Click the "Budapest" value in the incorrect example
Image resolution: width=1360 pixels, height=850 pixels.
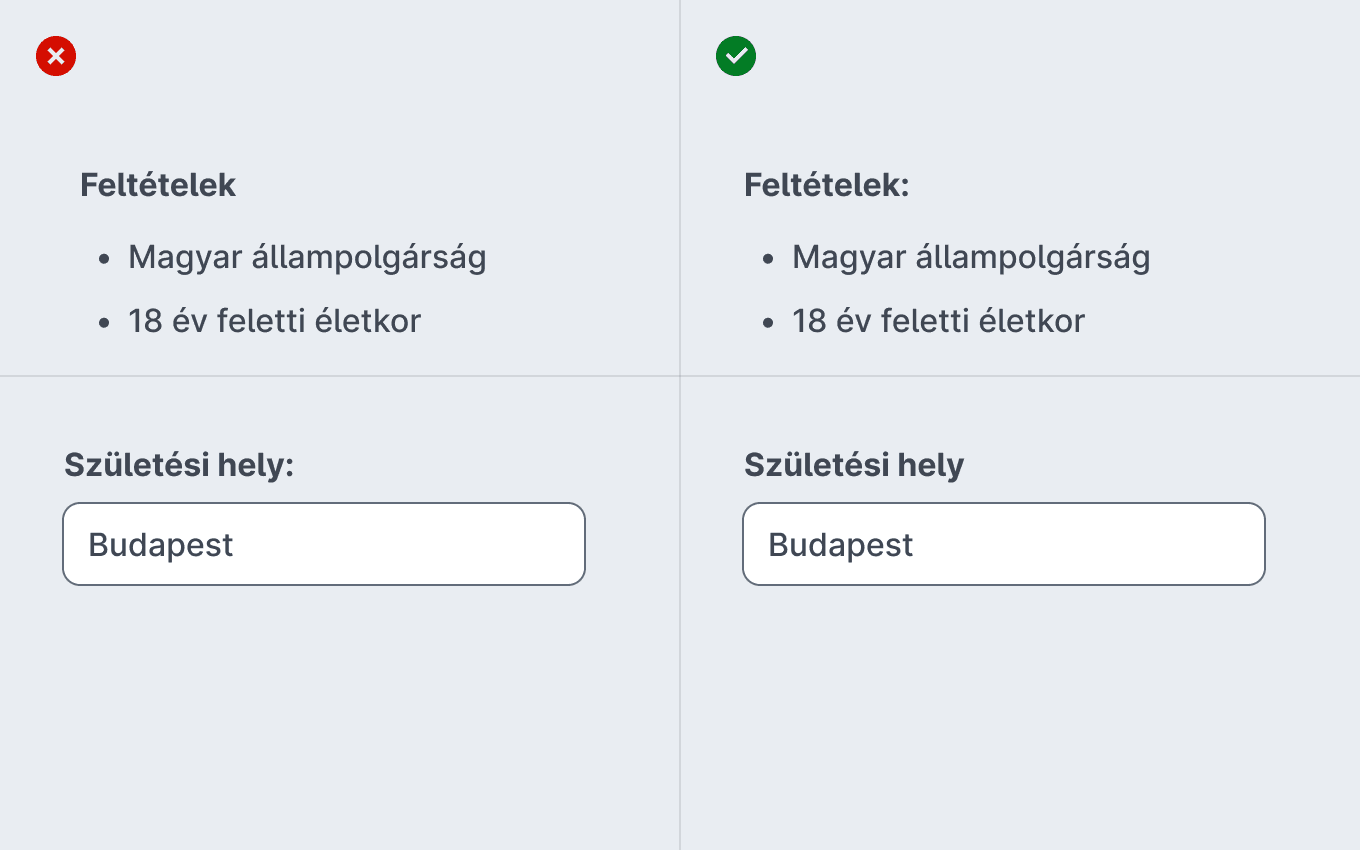pyautogui.click(x=161, y=545)
